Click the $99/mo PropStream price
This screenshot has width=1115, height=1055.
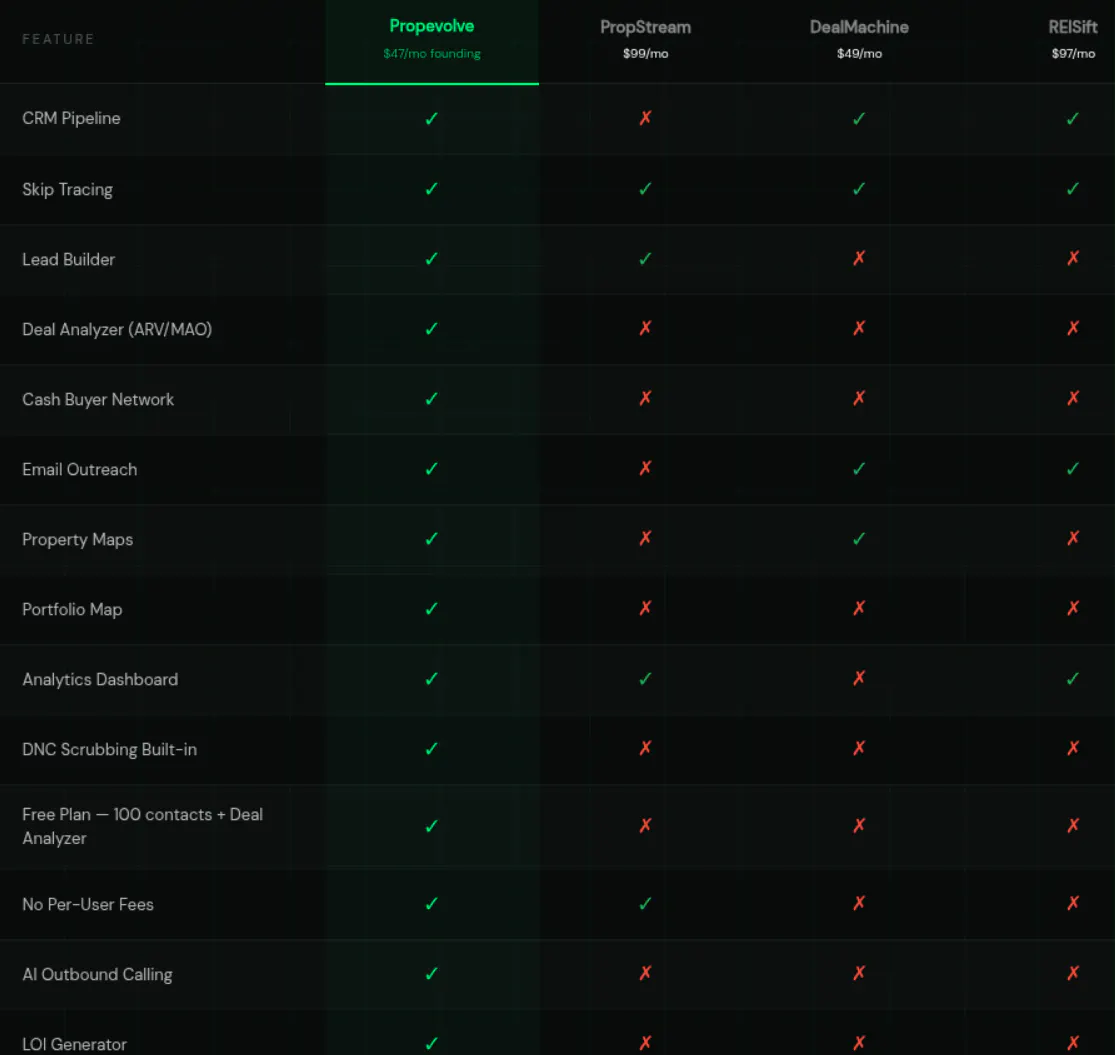click(645, 53)
